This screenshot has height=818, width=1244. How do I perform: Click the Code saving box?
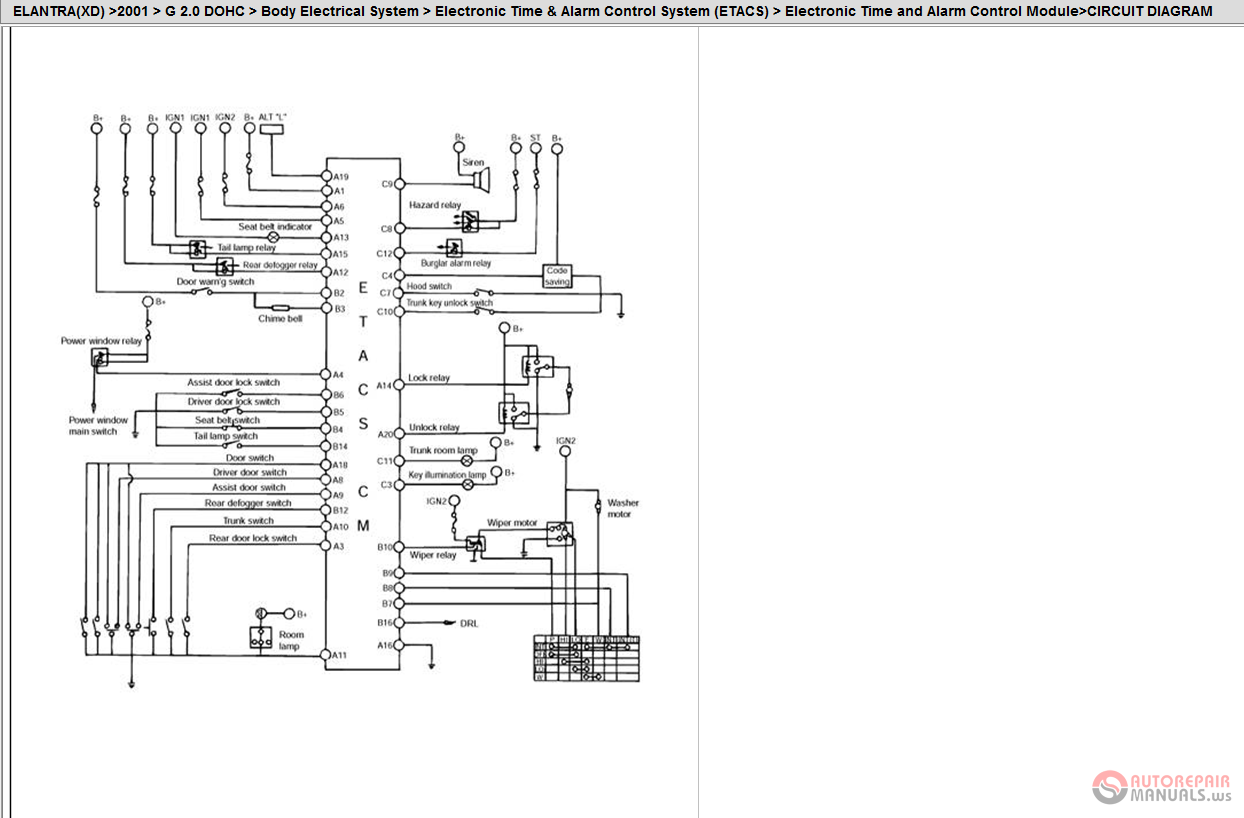[557, 276]
